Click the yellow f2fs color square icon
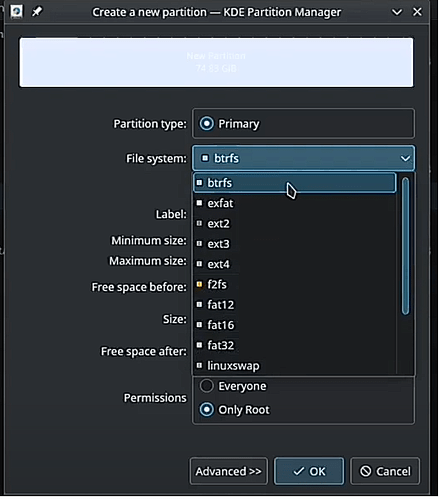440x500 pixels. pos(199,284)
